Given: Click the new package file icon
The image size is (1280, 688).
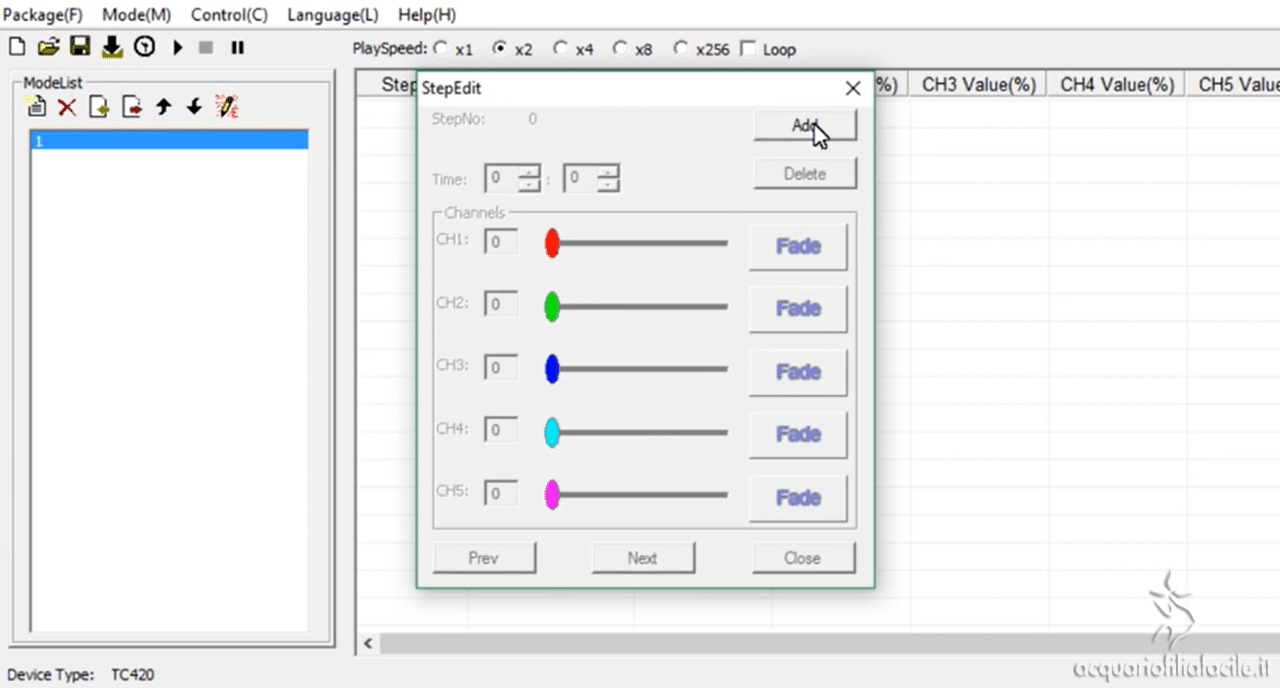Looking at the screenshot, I should pos(17,47).
